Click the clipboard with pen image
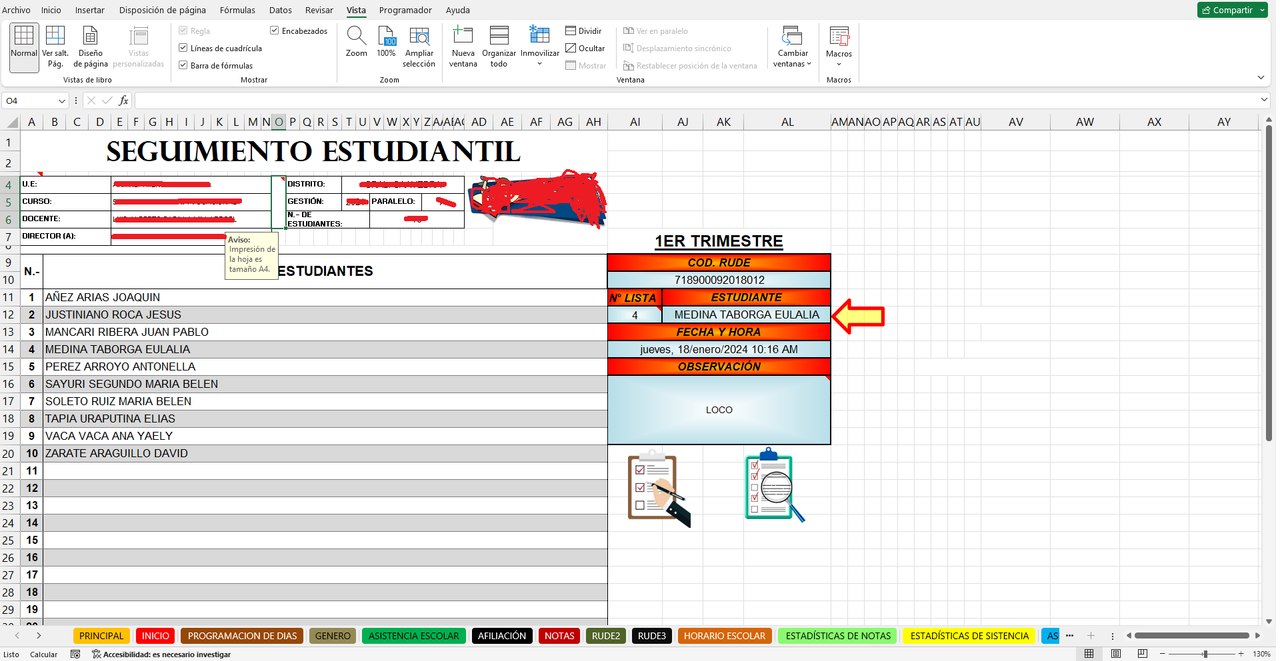Image resolution: width=1280 pixels, height=661 pixels. [658, 489]
